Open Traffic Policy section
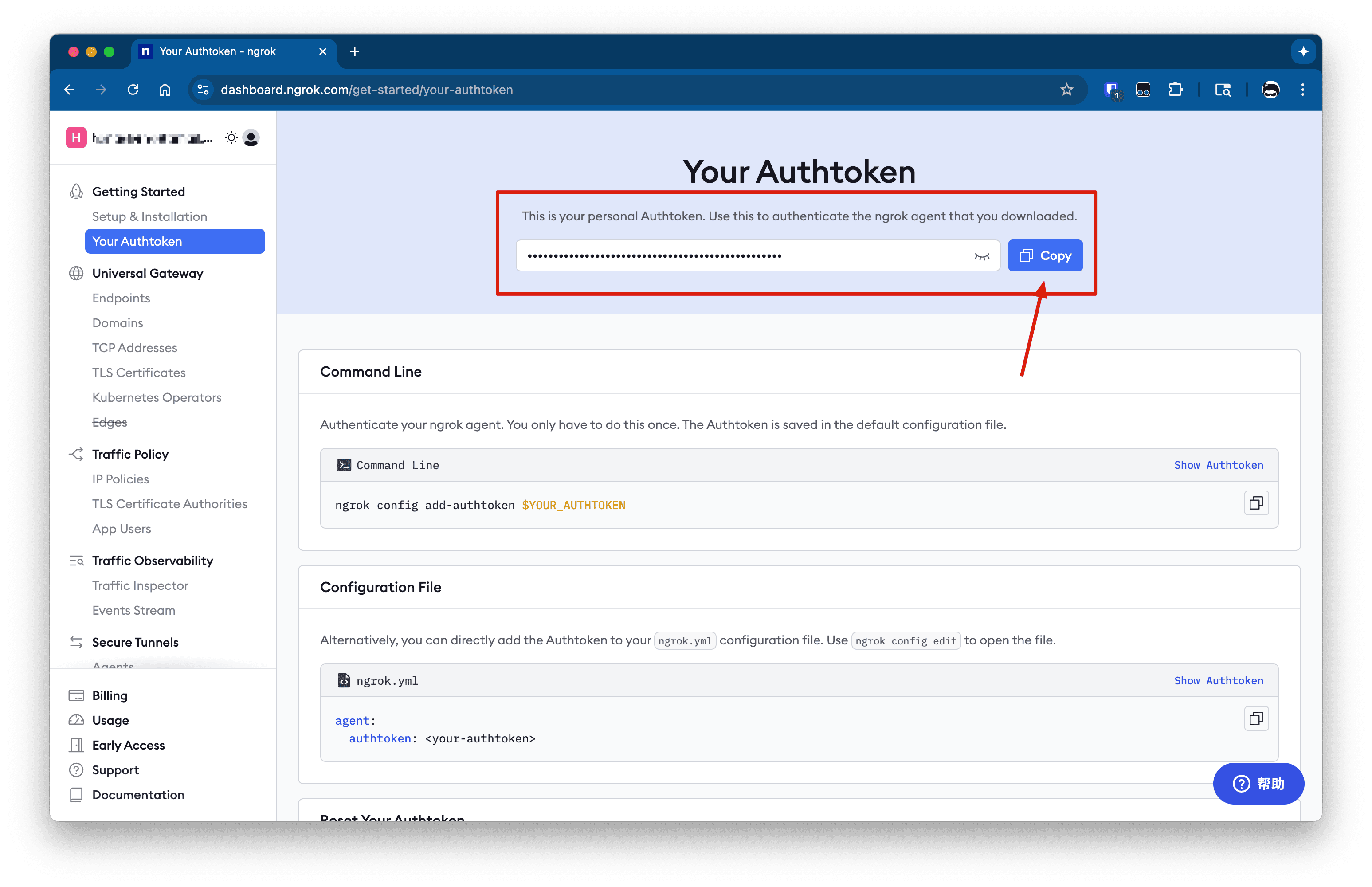Image resolution: width=1372 pixels, height=887 pixels. click(x=130, y=455)
